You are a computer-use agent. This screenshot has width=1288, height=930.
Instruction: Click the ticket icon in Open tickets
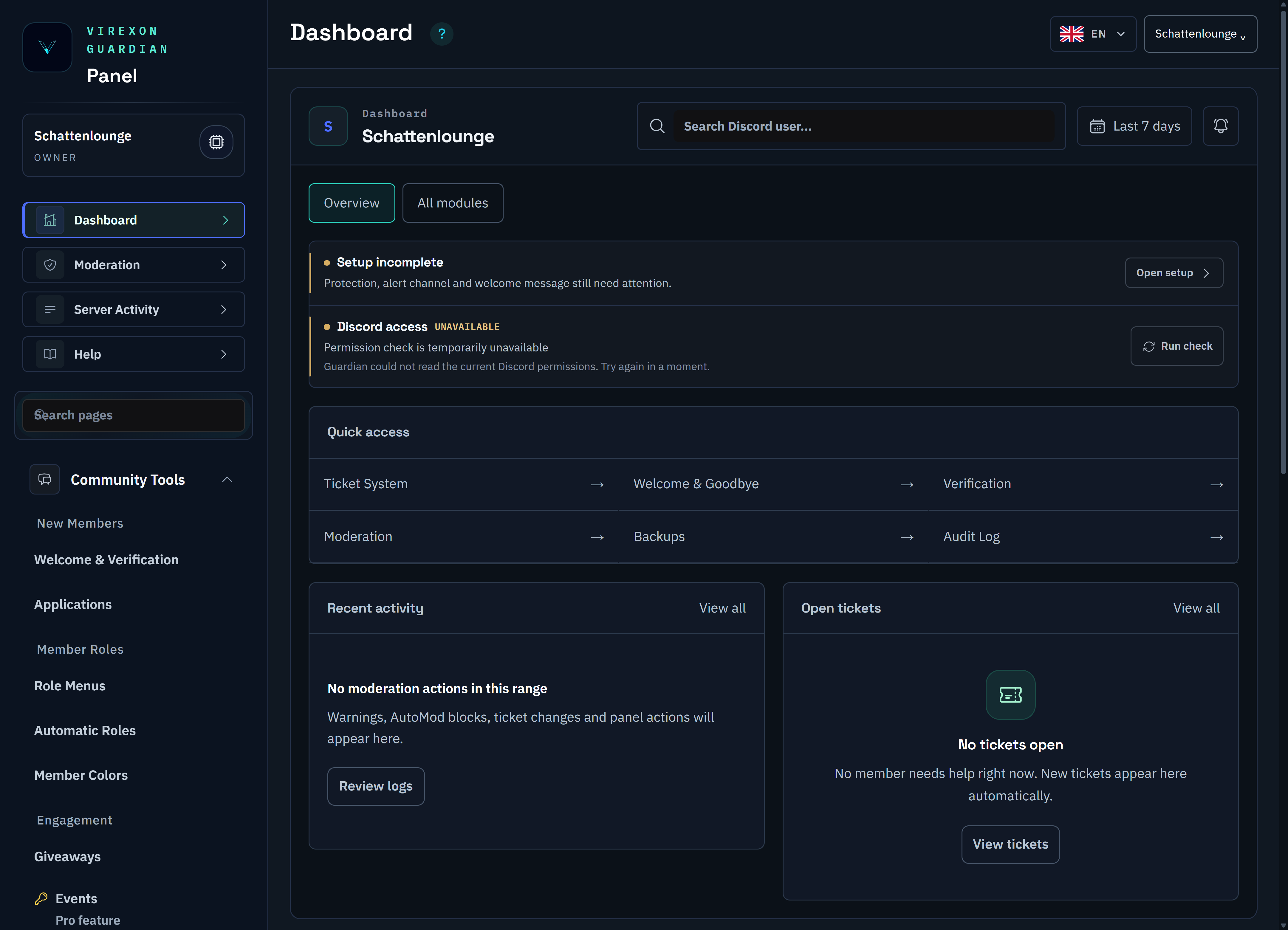coord(1010,695)
